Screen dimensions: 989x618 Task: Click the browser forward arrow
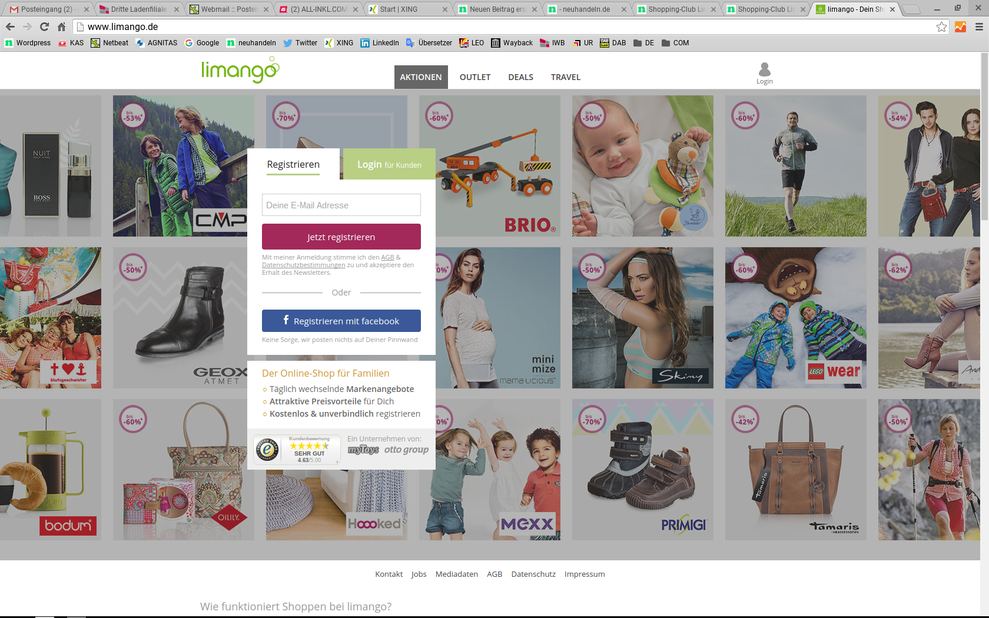click(x=27, y=26)
